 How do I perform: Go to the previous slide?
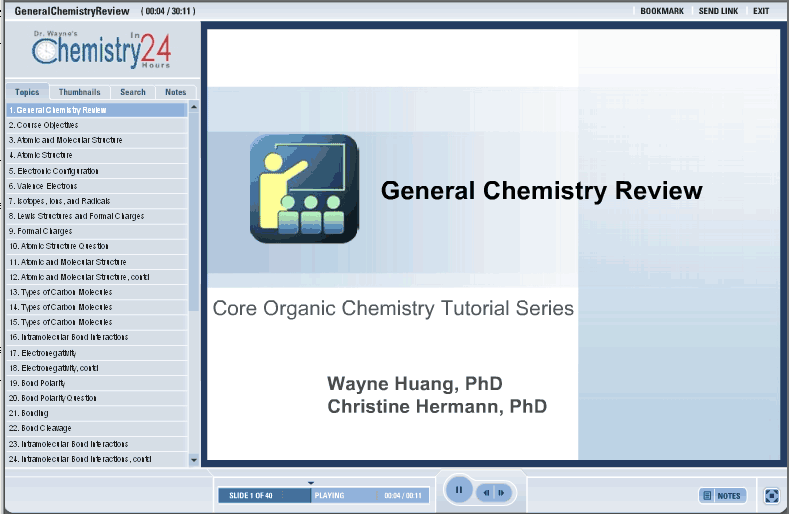click(486, 492)
